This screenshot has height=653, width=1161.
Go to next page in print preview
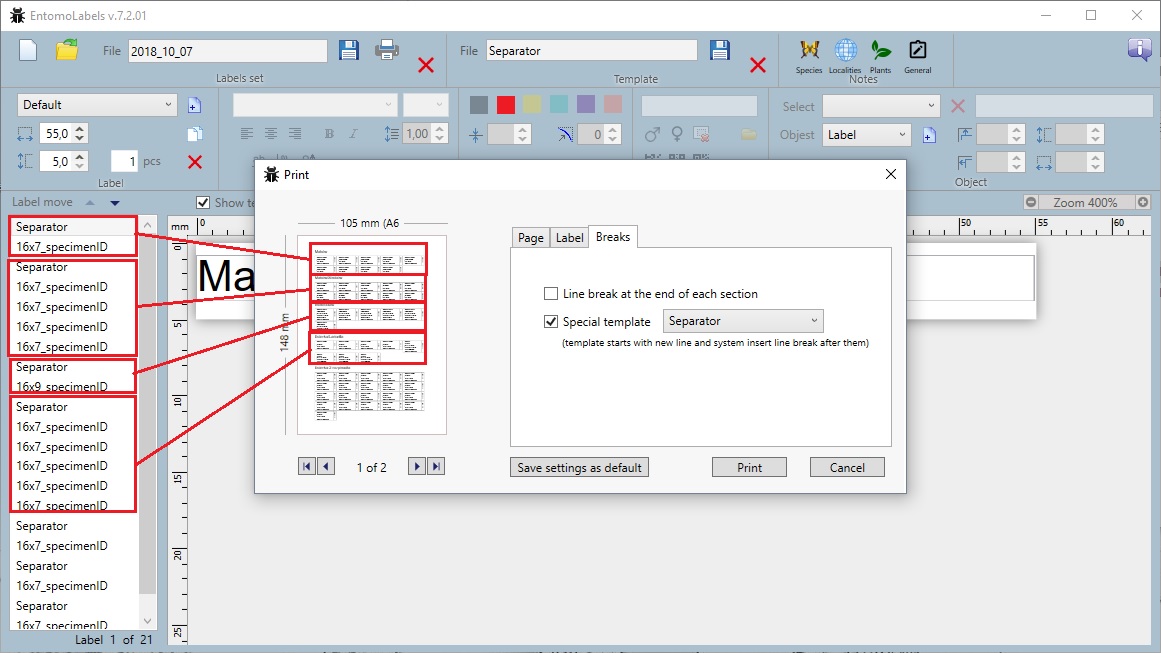point(417,467)
